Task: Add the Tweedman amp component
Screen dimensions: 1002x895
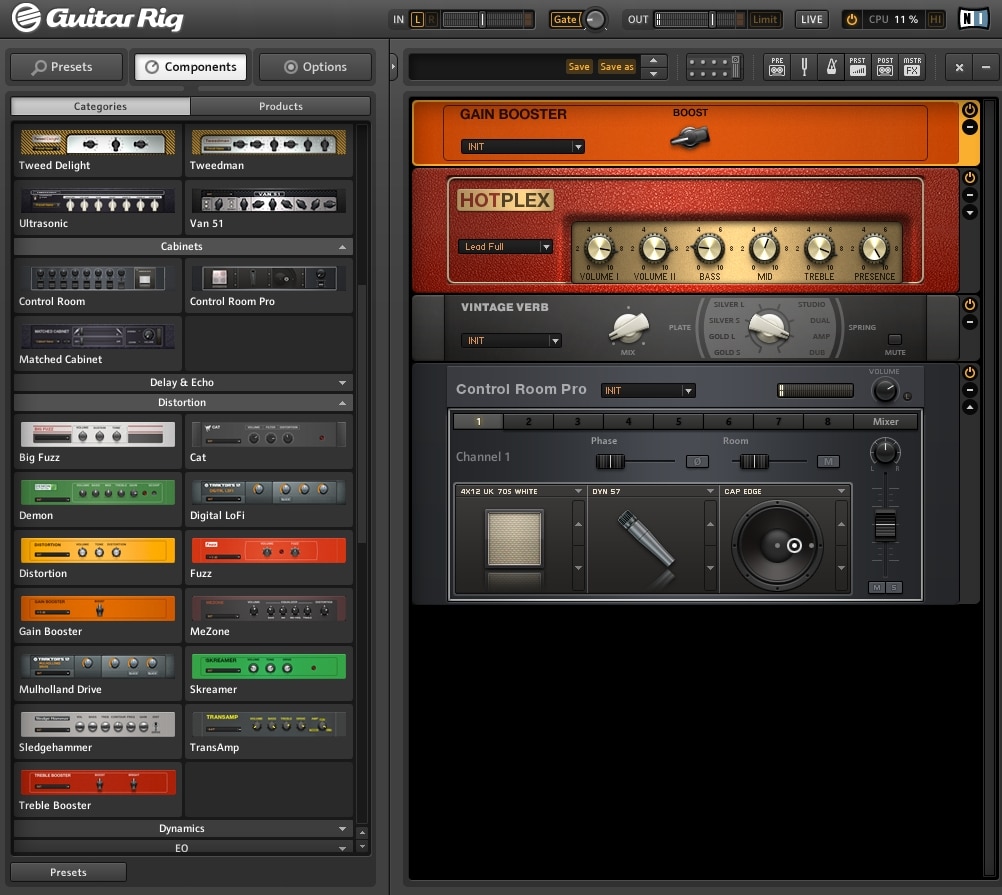Action: tap(268, 150)
